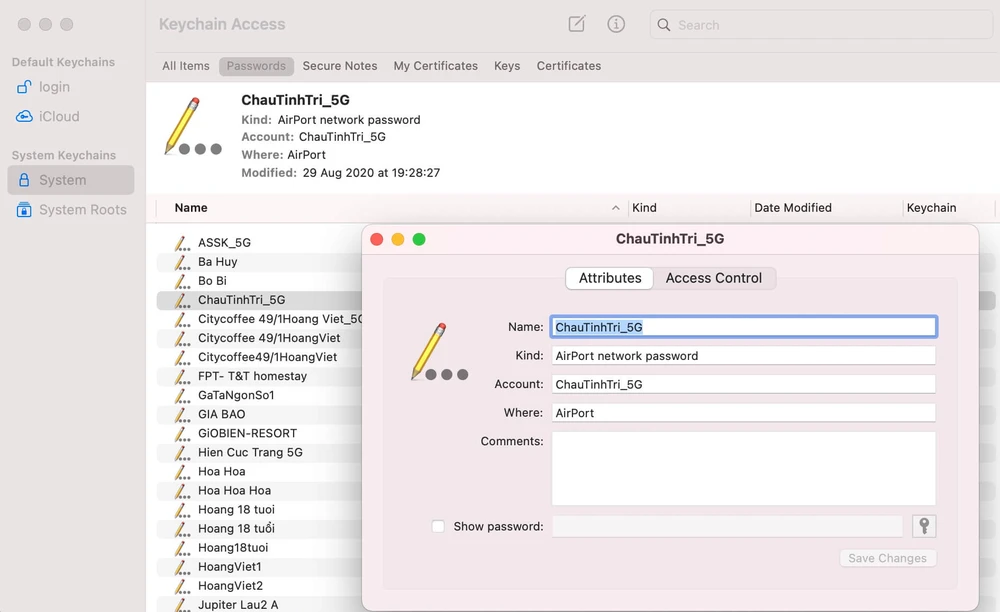
Task: Click the compose new keychain item icon
Action: 577,24
